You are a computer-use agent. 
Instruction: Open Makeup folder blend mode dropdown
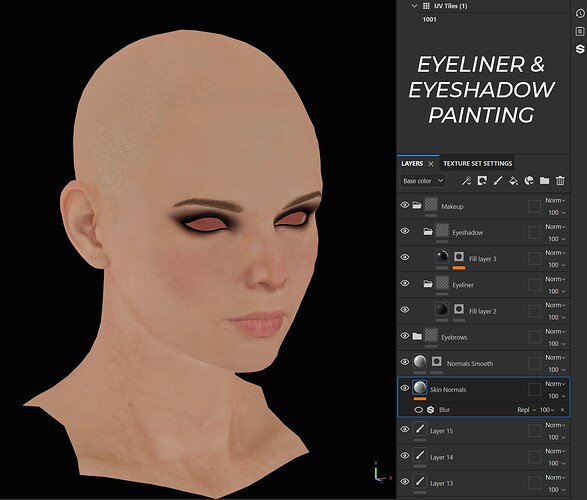coord(555,201)
